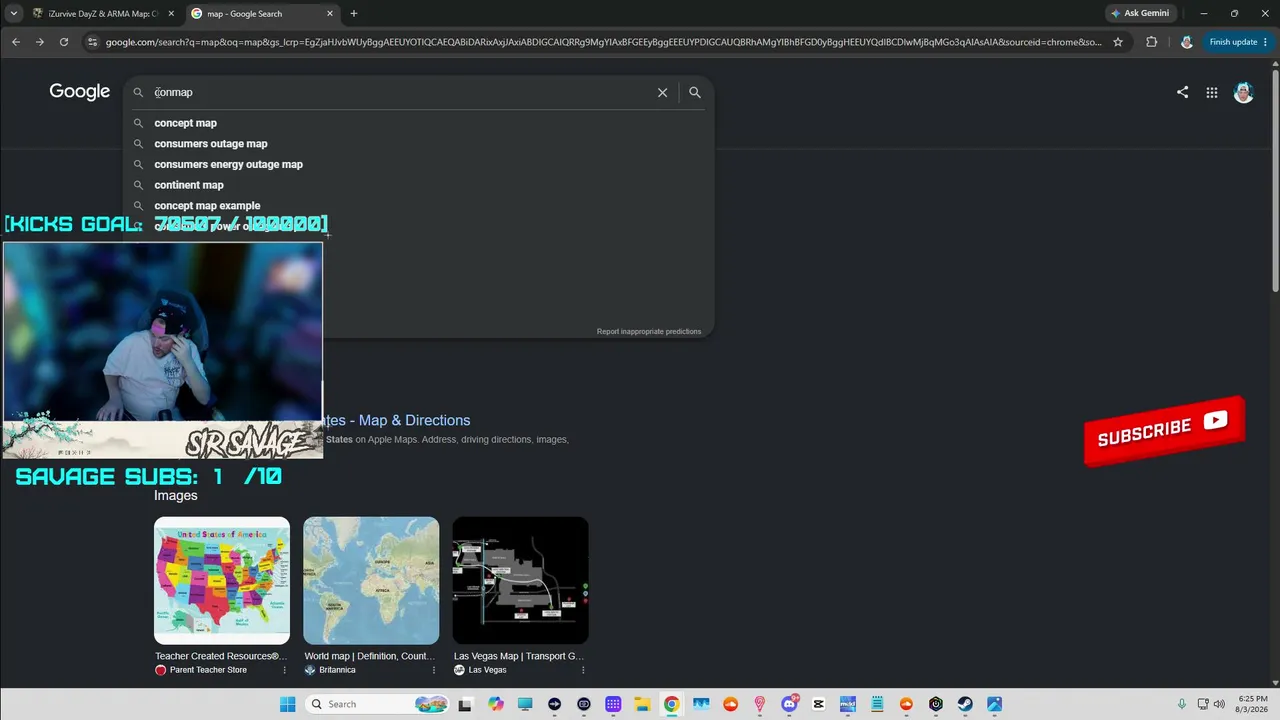Viewport: 1280px width, 720px height.
Task: Open the Chrome extensions puzzle menu
Action: [1152, 42]
